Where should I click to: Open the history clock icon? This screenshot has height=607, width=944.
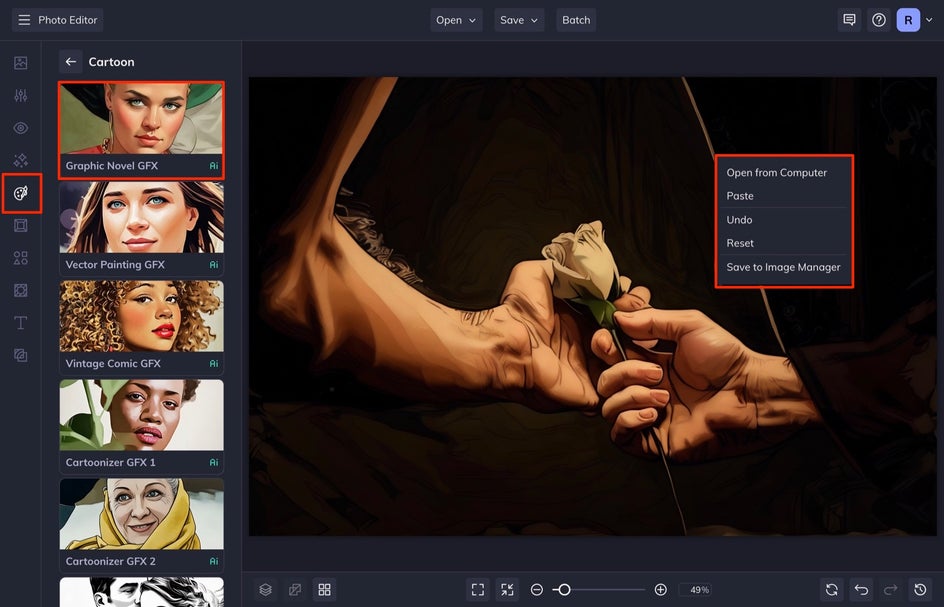pos(920,590)
